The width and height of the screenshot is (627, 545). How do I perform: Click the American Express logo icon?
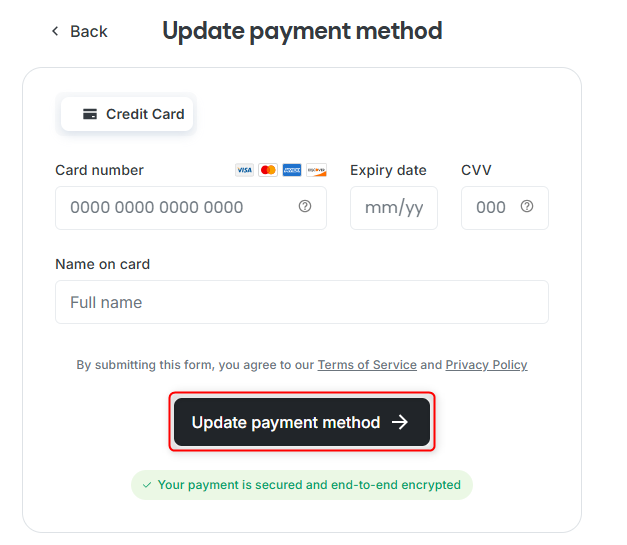click(292, 170)
